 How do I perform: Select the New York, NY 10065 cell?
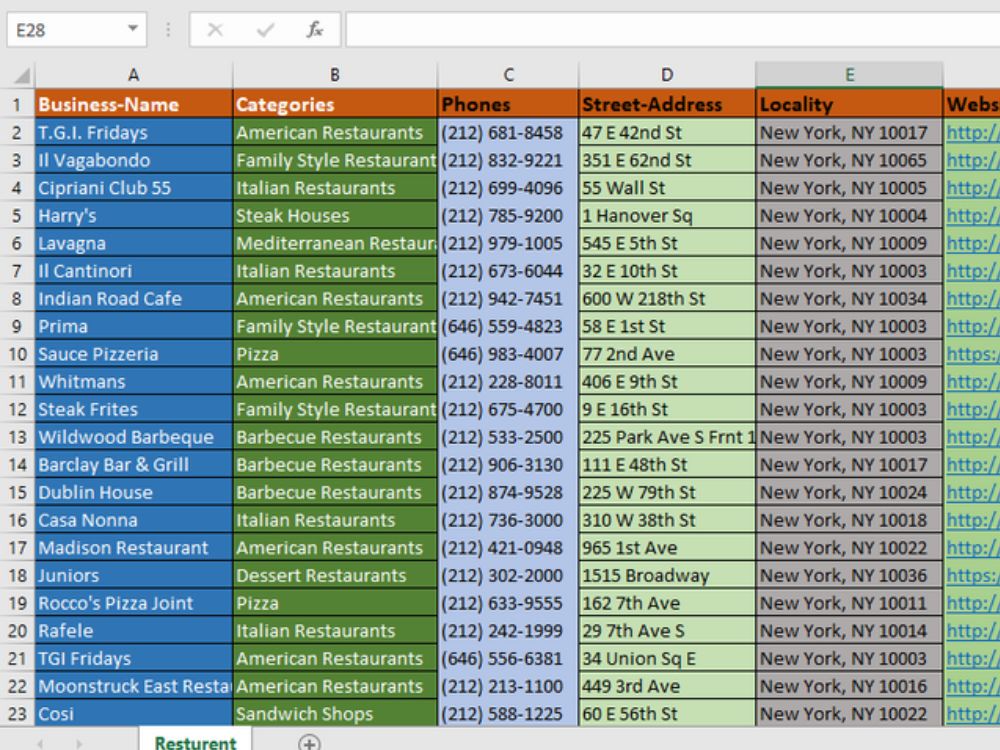pos(849,160)
